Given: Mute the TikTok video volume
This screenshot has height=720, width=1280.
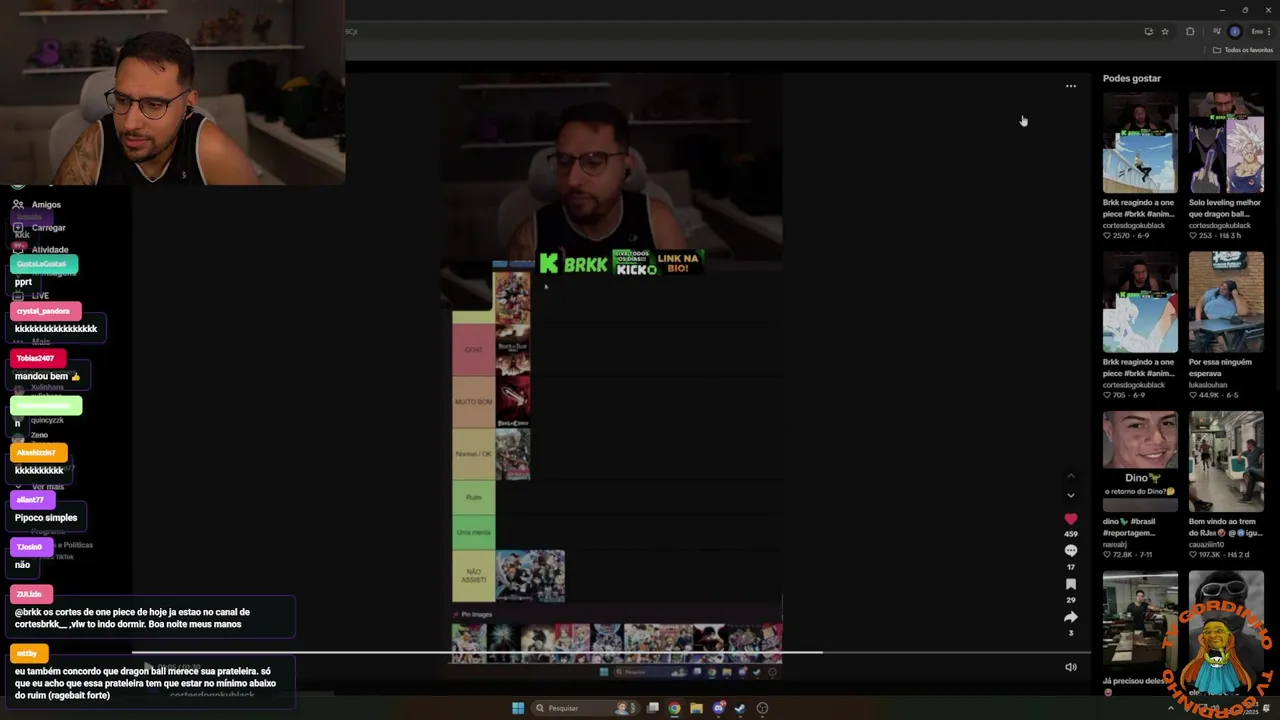Looking at the screenshot, I should [1070, 667].
